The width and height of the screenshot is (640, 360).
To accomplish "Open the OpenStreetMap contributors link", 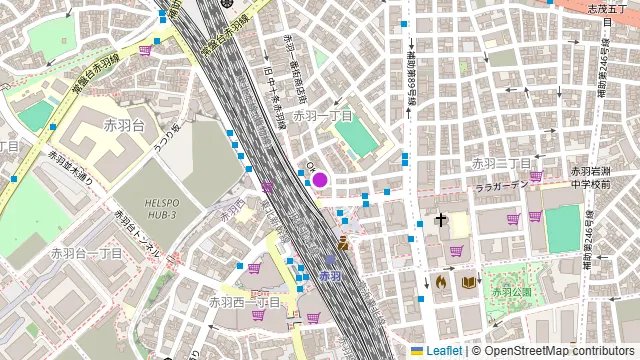I will tap(559, 351).
